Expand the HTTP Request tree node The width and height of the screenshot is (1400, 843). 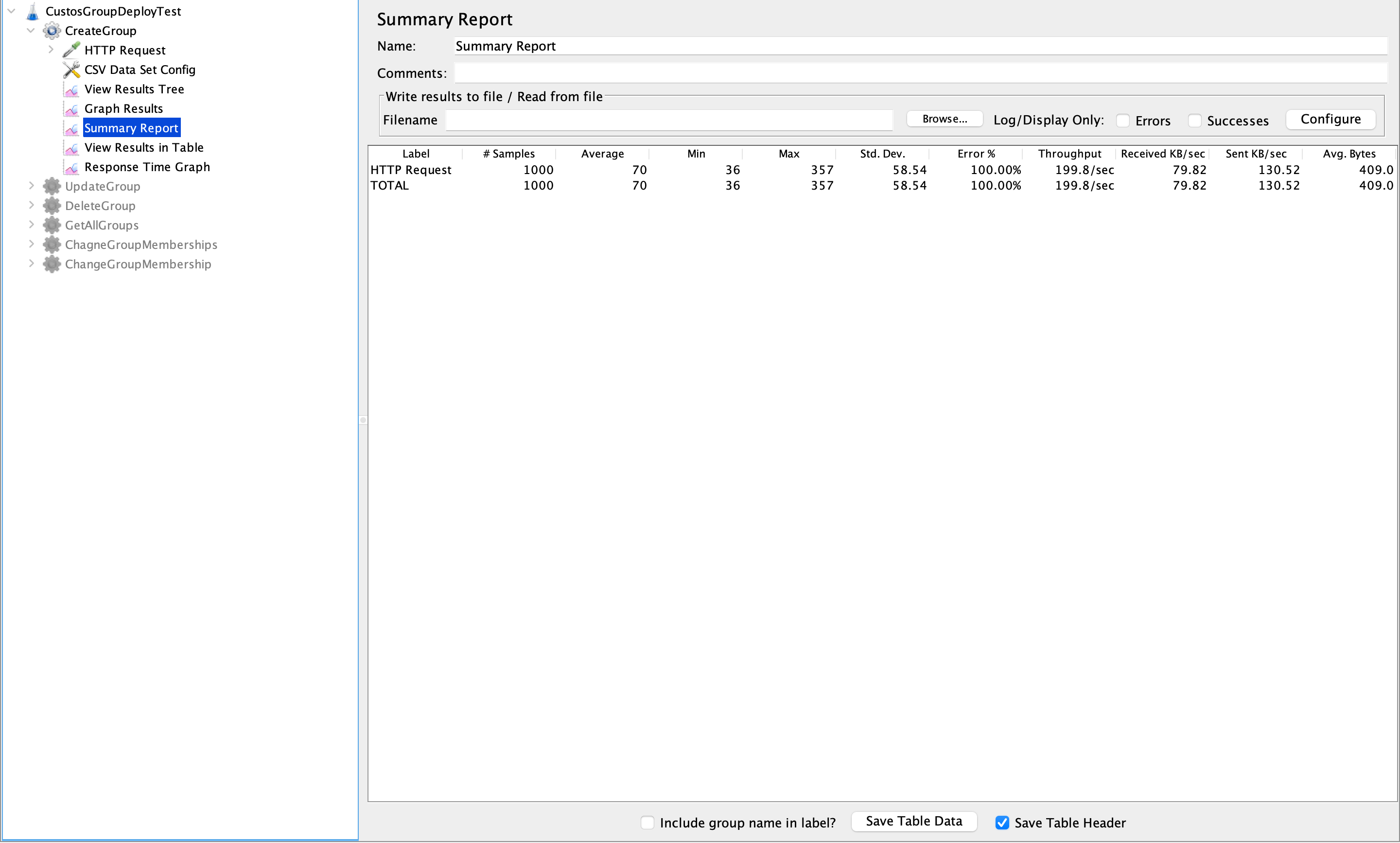[51, 50]
